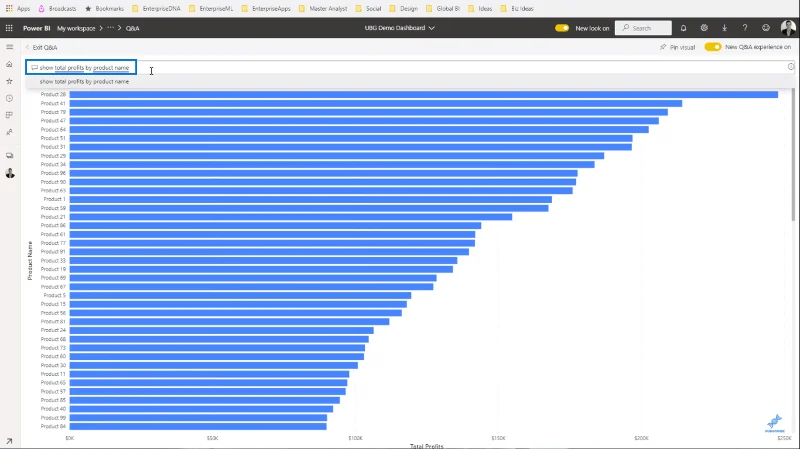Open Workspaces icon in the sidebar
This screenshot has width=800, height=449.
9,156
